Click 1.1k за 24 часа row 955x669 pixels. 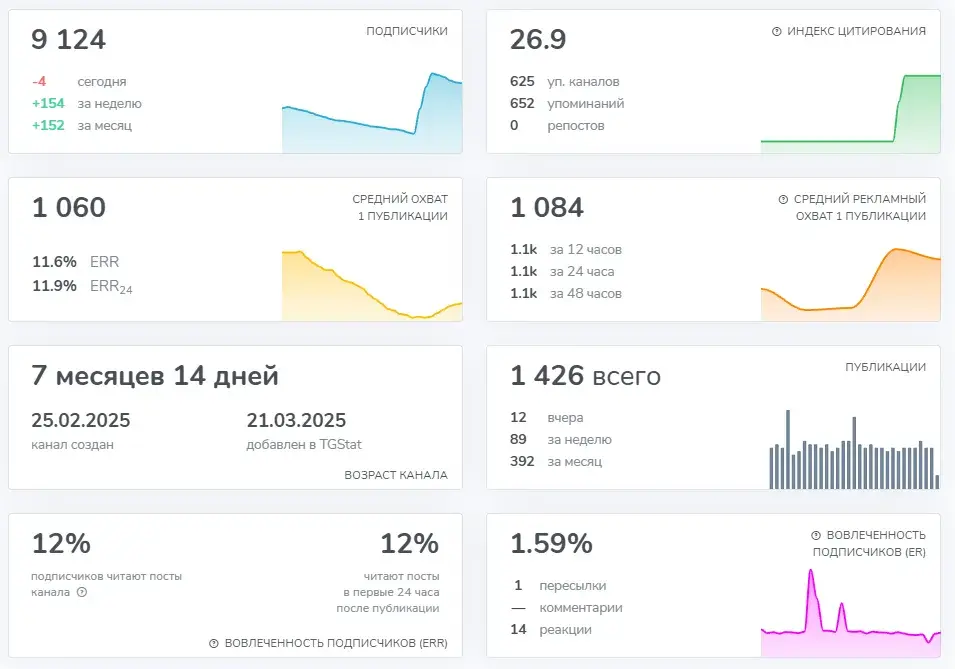pos(562,272)
